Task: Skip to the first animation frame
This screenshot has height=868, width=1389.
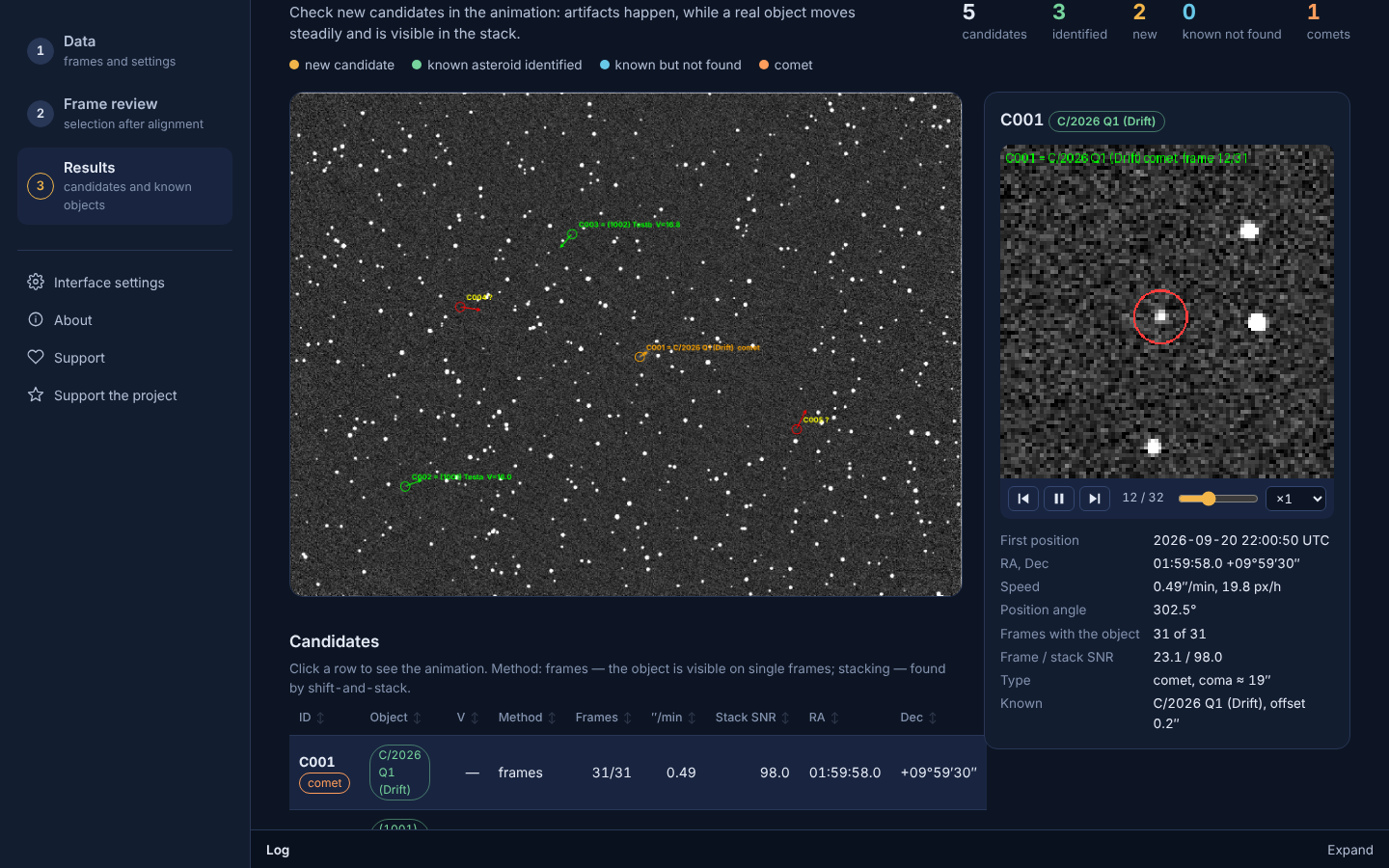Action: 1023,499
